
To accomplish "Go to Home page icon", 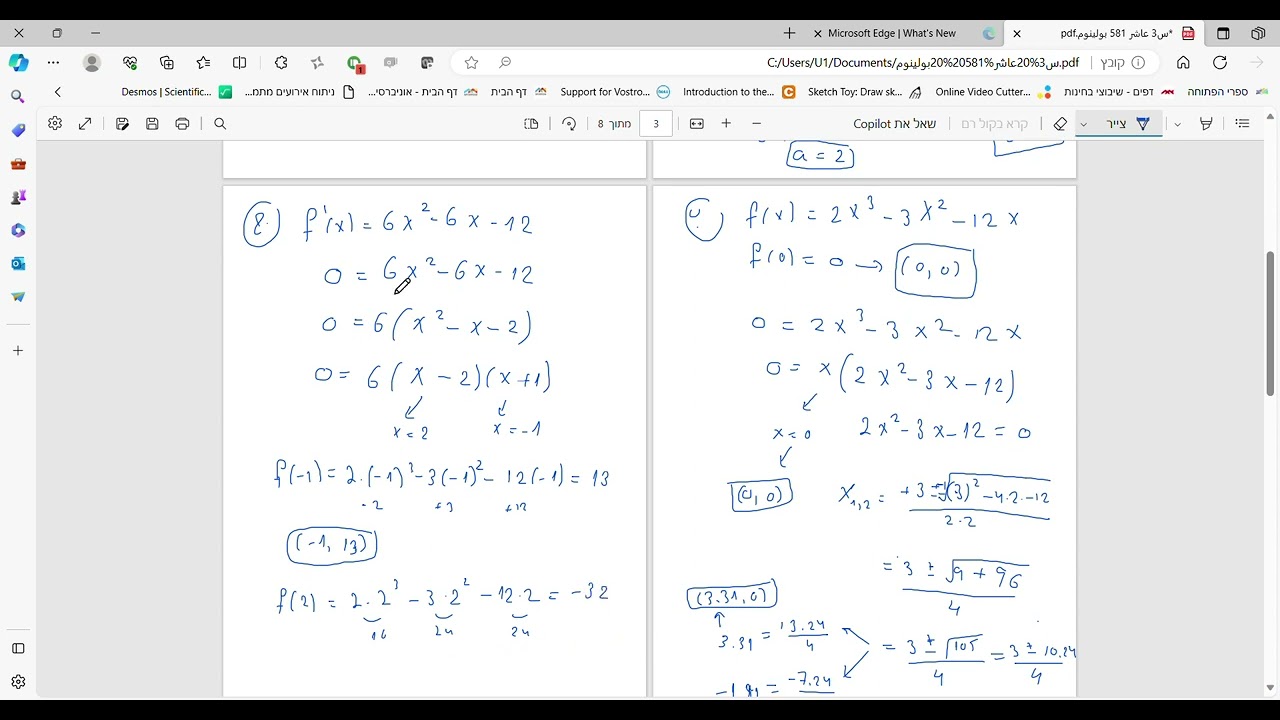I will [x=1183, y=62].
